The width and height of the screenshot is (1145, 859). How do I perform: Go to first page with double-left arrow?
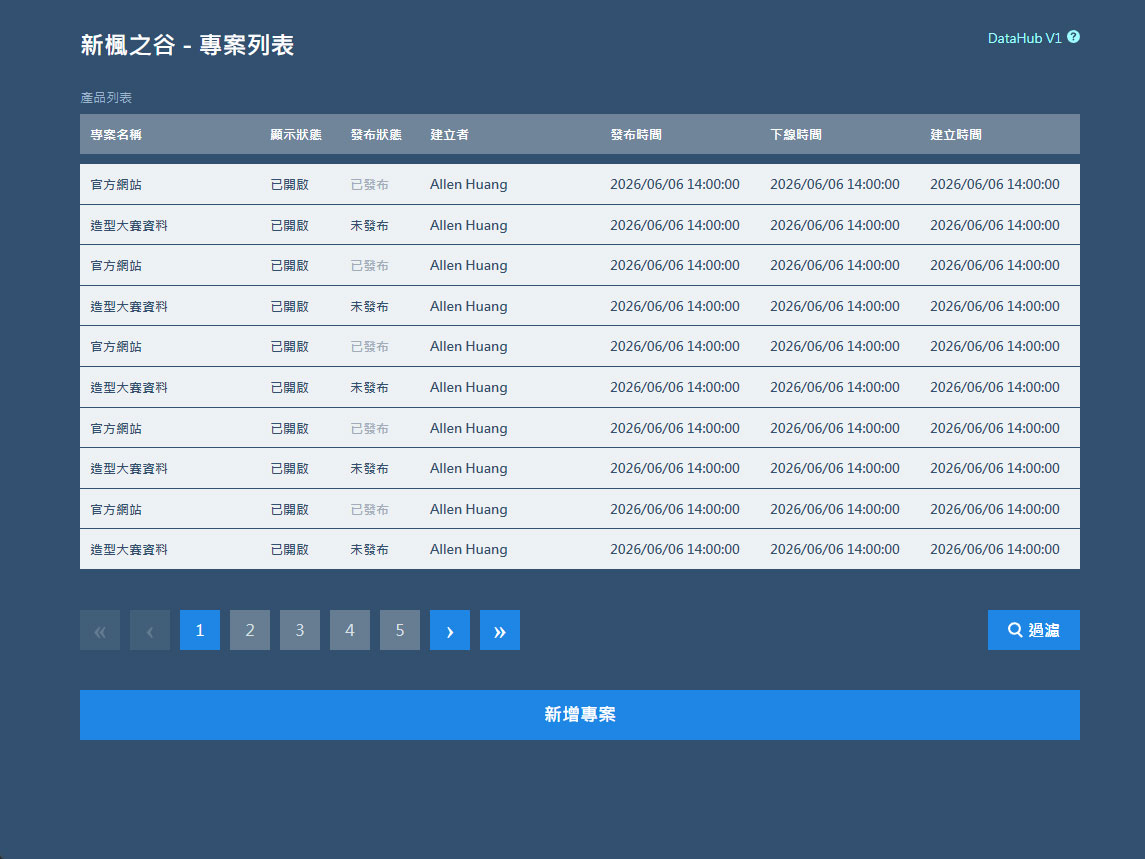pyautogui.click(x=100, y=630)
